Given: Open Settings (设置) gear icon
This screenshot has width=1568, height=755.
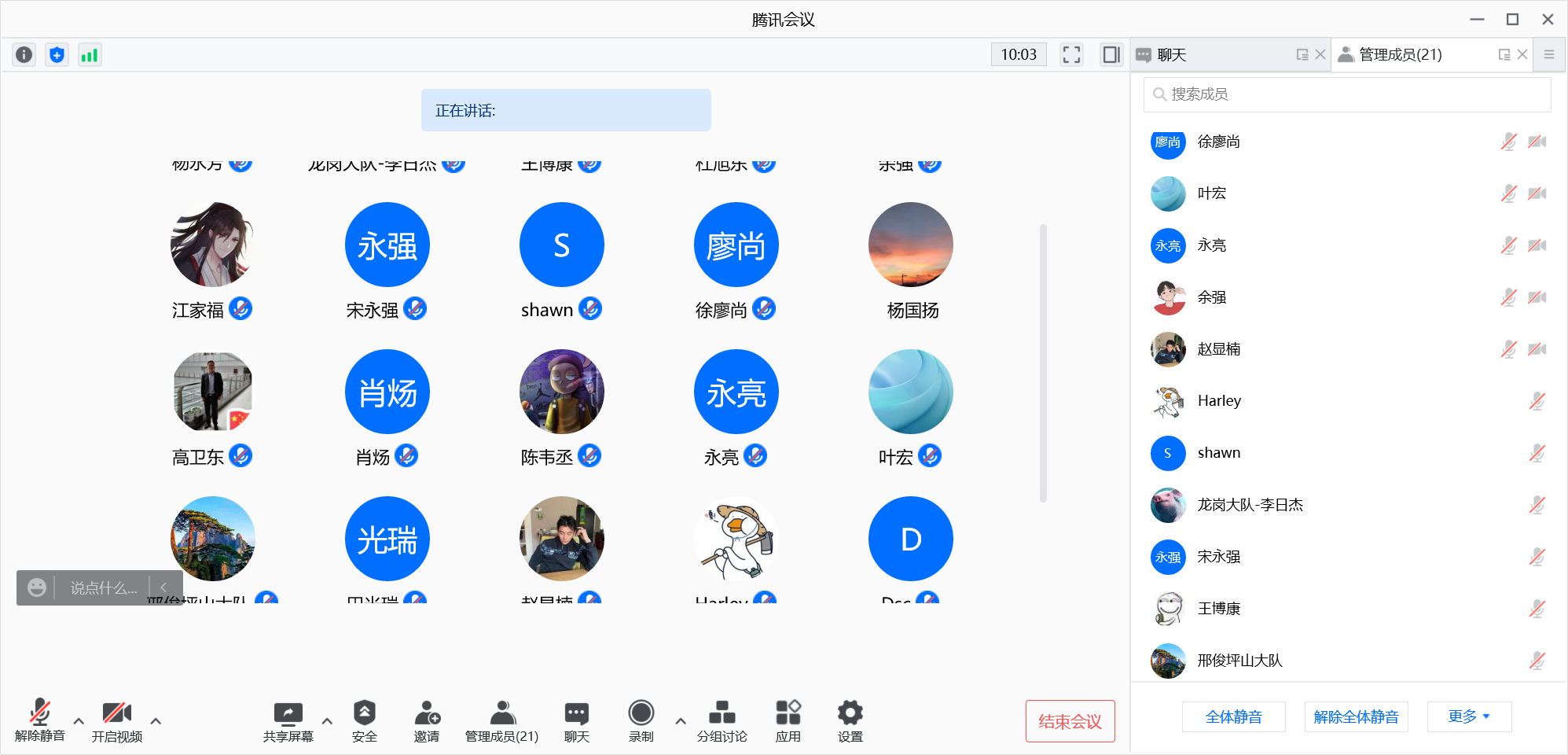Looking at the screenshot, I should click(850, 714).
